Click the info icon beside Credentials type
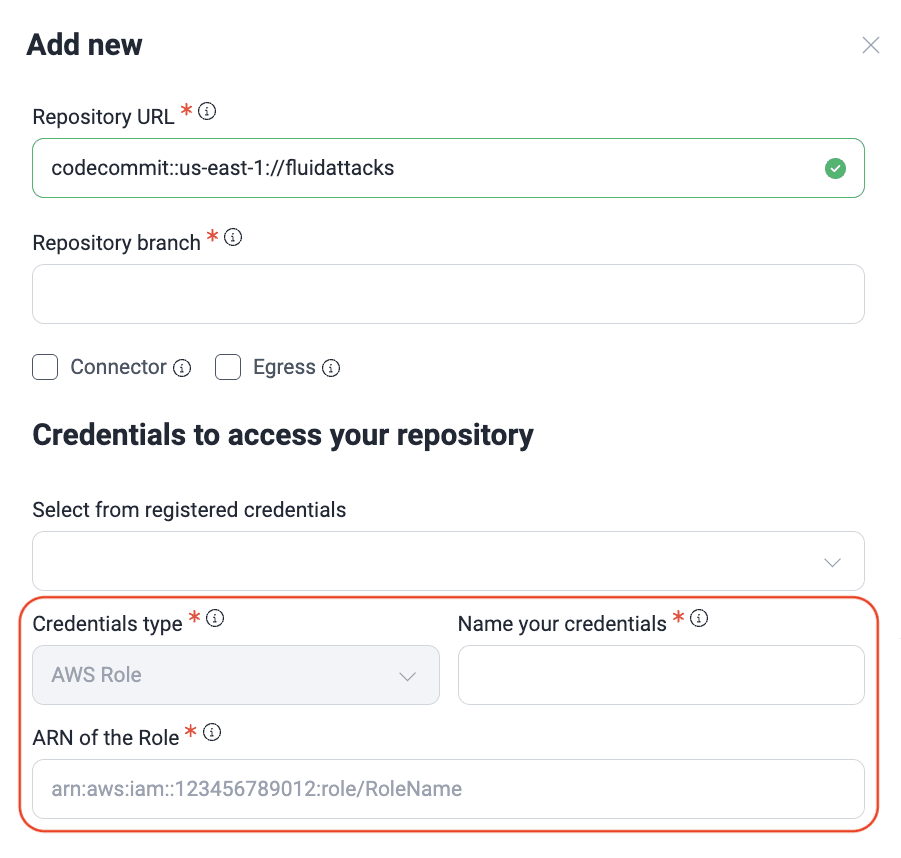The image size is (901, 858). click(215, 619)
